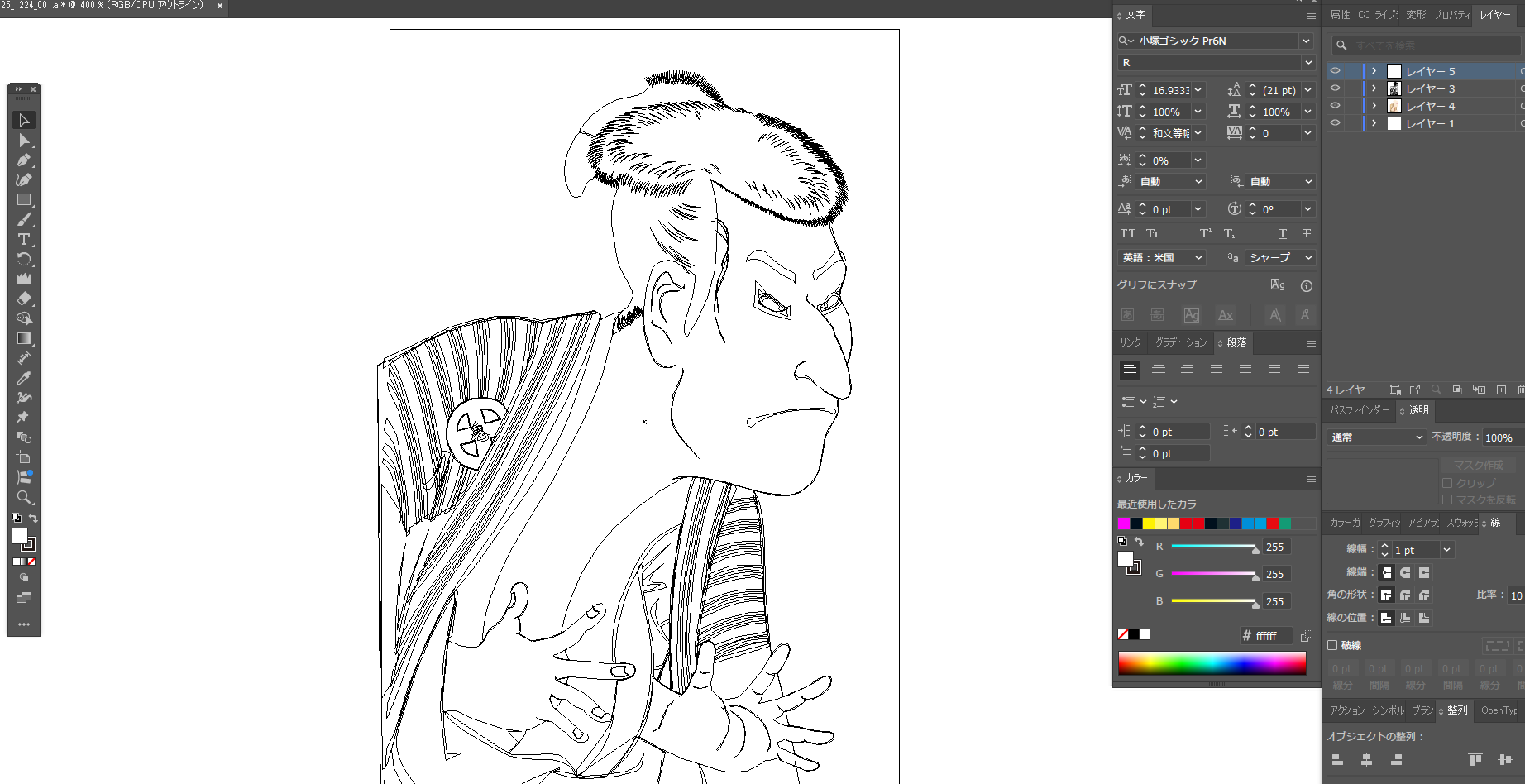Click the trash icon in layers panel
The height and width of the screenshot is (784, 1525).
tap(1520, 390)
